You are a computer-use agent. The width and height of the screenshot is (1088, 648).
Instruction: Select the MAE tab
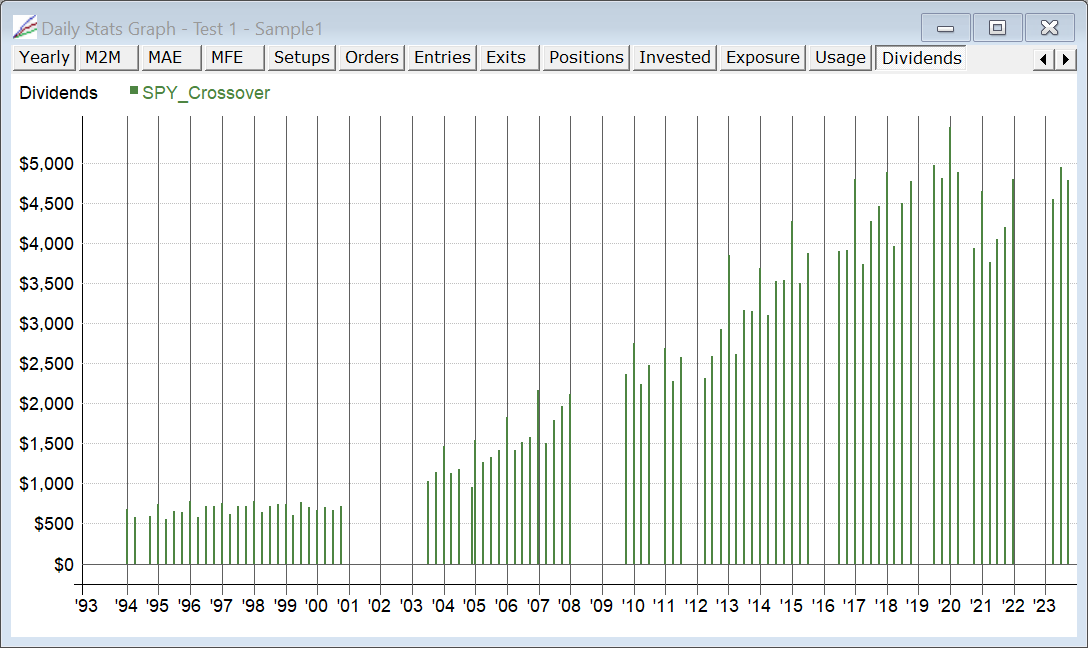point(165,58)
